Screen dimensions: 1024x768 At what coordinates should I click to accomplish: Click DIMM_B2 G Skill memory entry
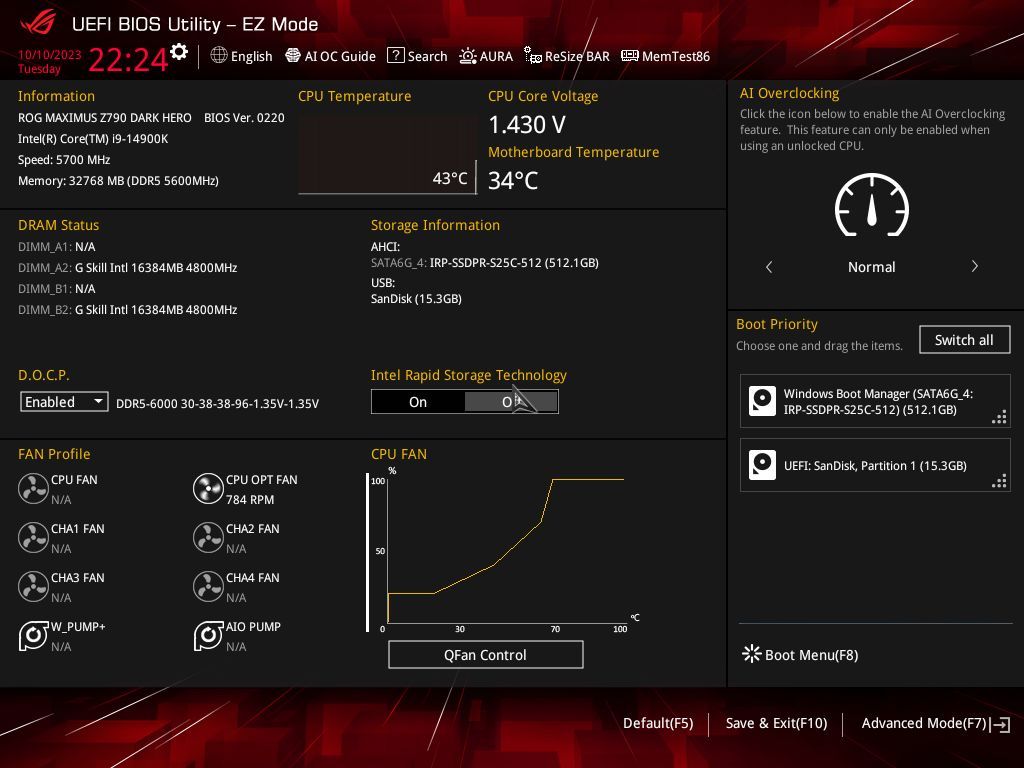[x=127, y=310]
